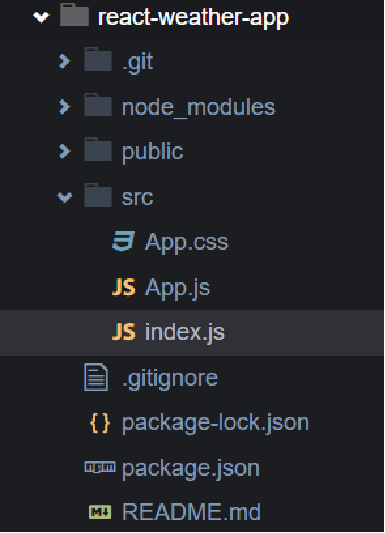Image resolution: width=385 pixels, height=533 pixels.
Task: Collapse the react-weather-app root folder chevron
Action: pyautogui.click(x=41, y=17)
